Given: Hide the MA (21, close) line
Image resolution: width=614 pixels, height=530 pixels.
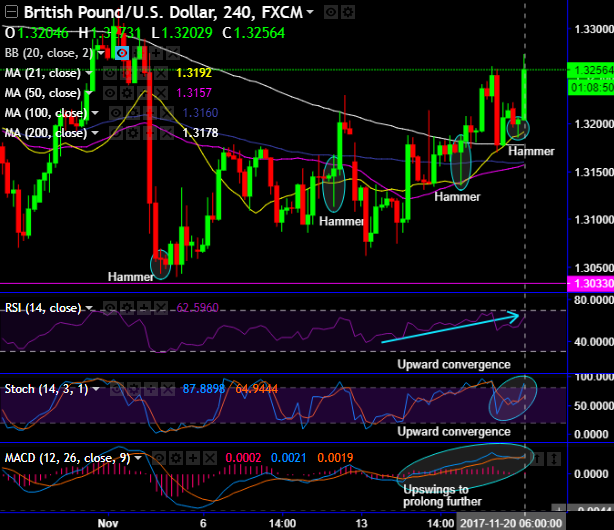Looking at the screenshot, I should point(110,73).
